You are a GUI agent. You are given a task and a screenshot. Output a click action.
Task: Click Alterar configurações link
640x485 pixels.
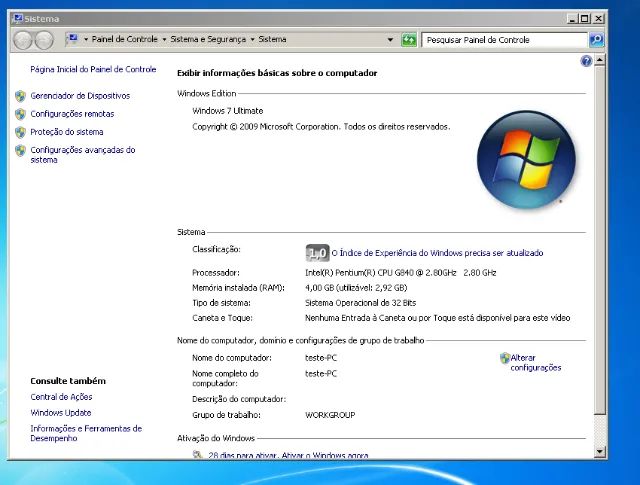coord(536,363)
